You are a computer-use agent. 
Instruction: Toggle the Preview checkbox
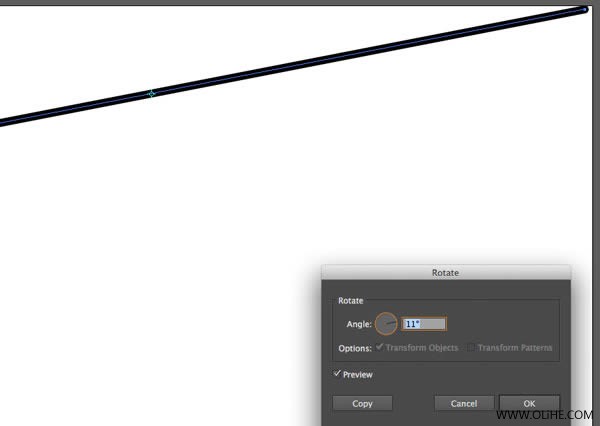coord(337,374)
